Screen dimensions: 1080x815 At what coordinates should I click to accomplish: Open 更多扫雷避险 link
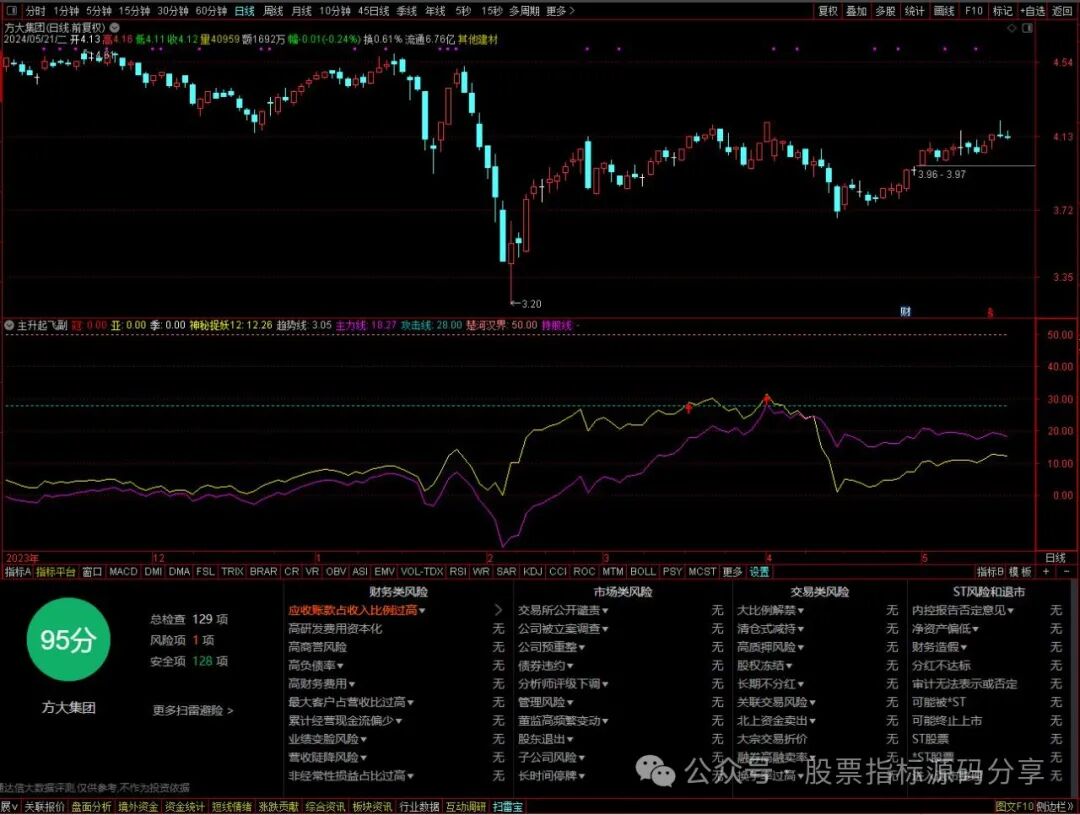click(193, 710)
